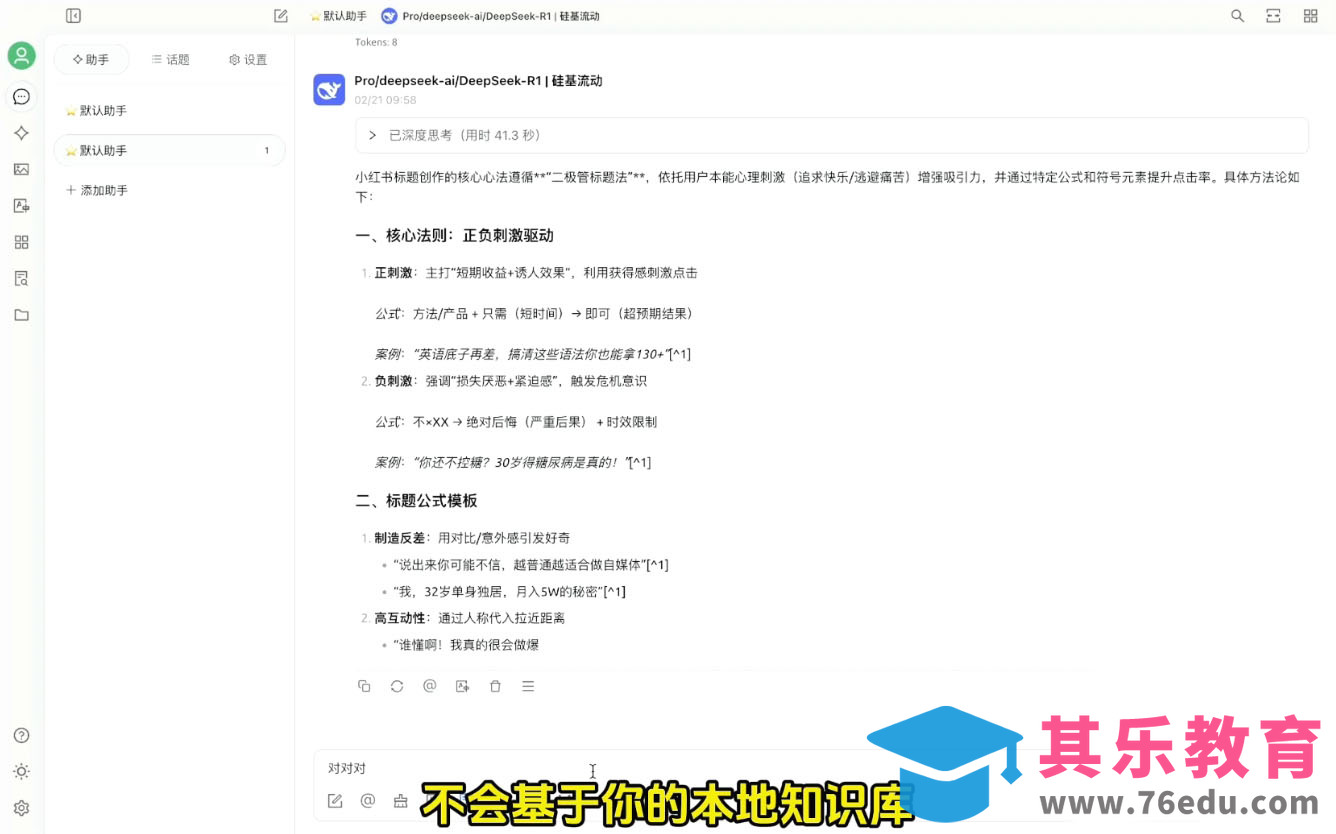Open the Mini Apps grid icon in sidebar

(x=21, y=242)
